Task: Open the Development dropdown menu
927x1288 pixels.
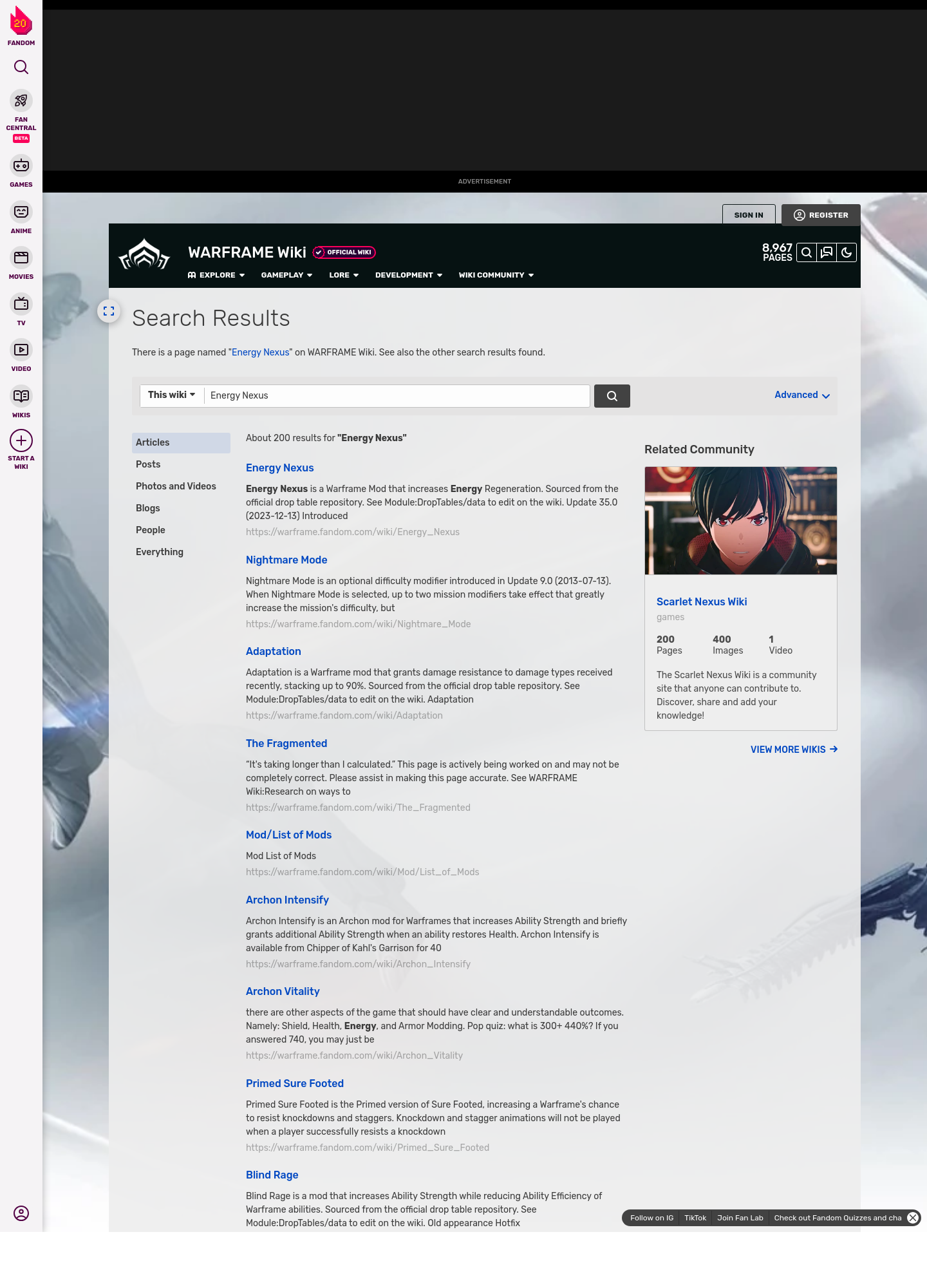Action: coord(409,275)
